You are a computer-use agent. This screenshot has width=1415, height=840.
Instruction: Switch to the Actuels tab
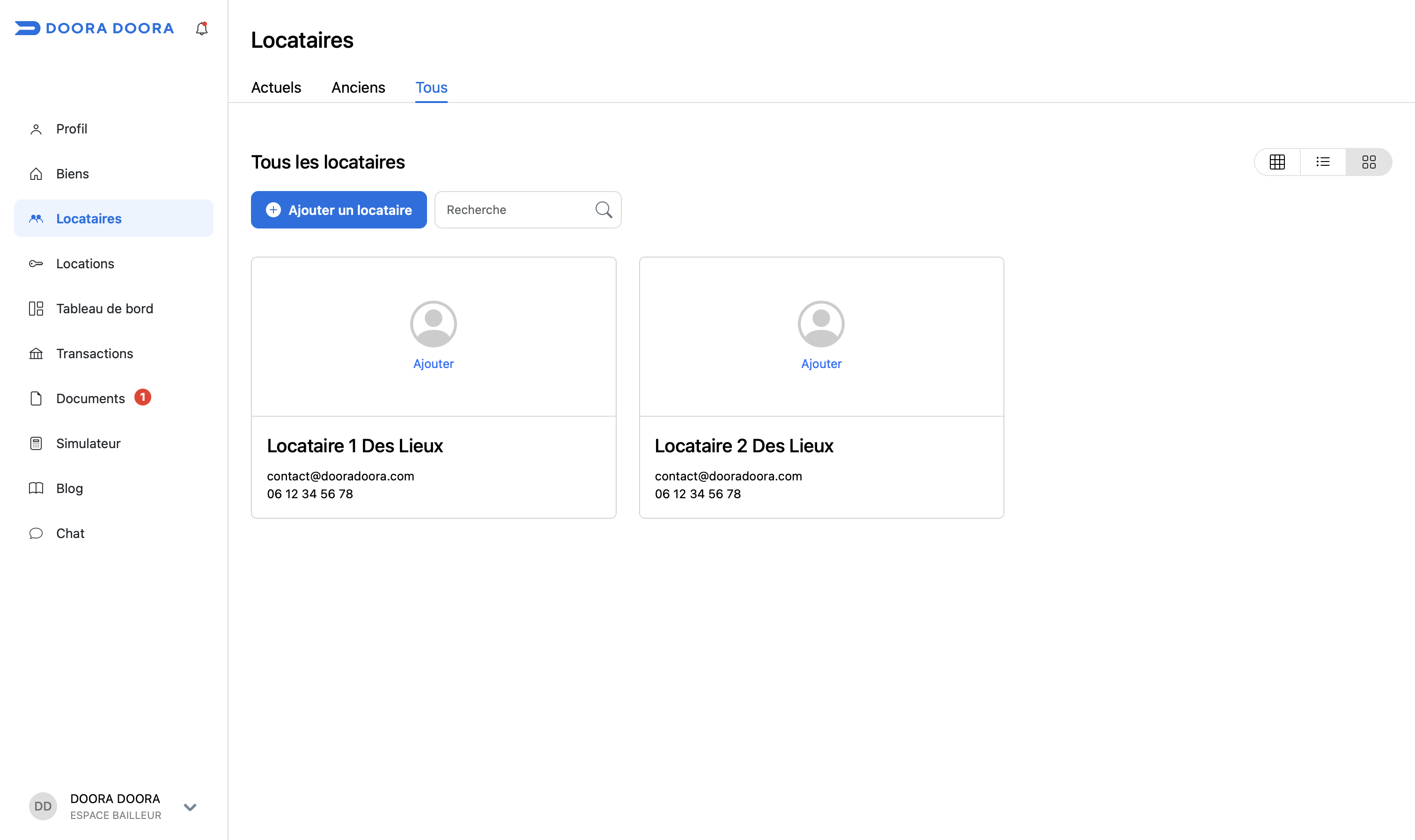click(x=276, y=87)
